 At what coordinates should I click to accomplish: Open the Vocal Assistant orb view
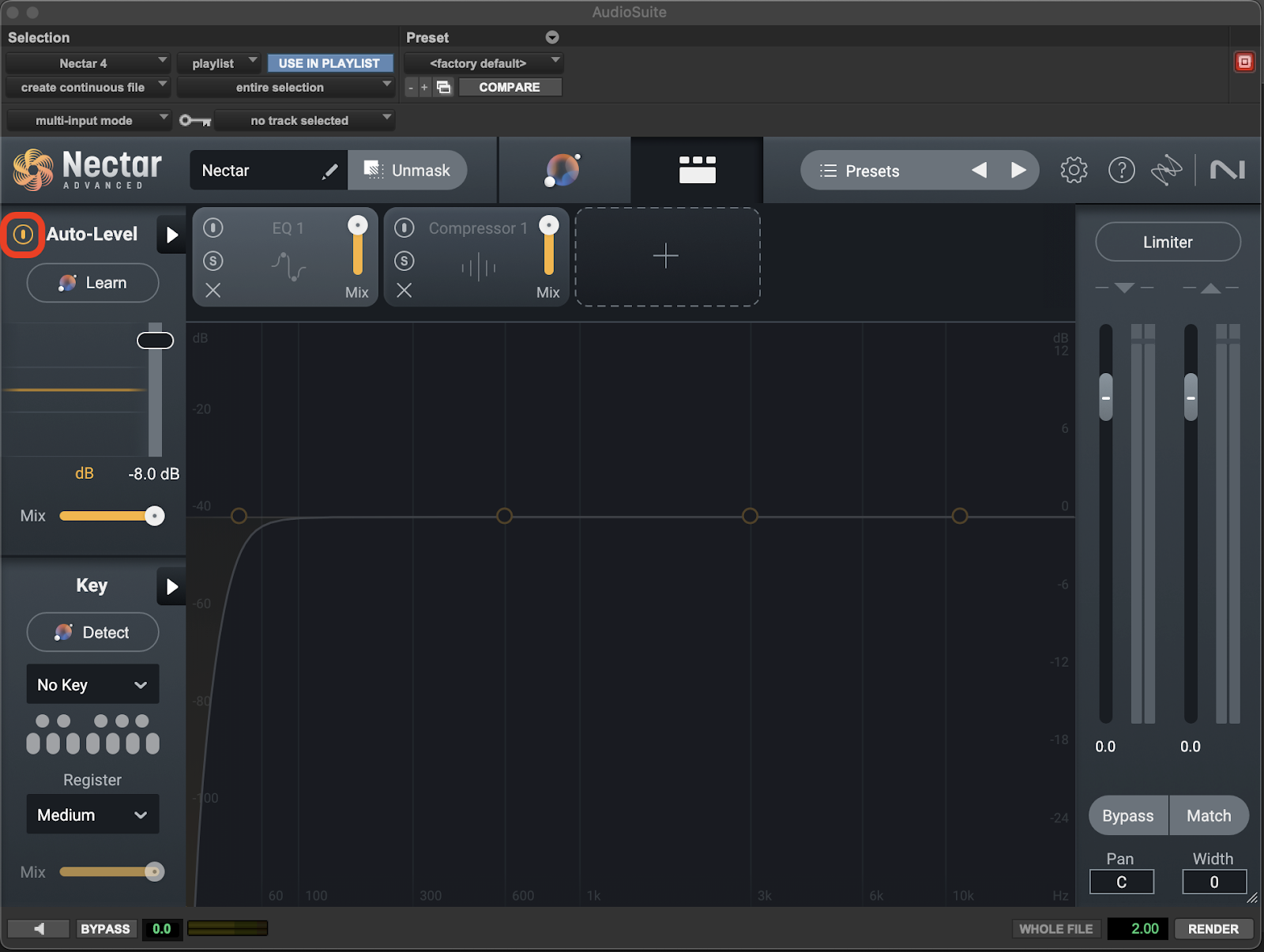[x=563, y=170]
